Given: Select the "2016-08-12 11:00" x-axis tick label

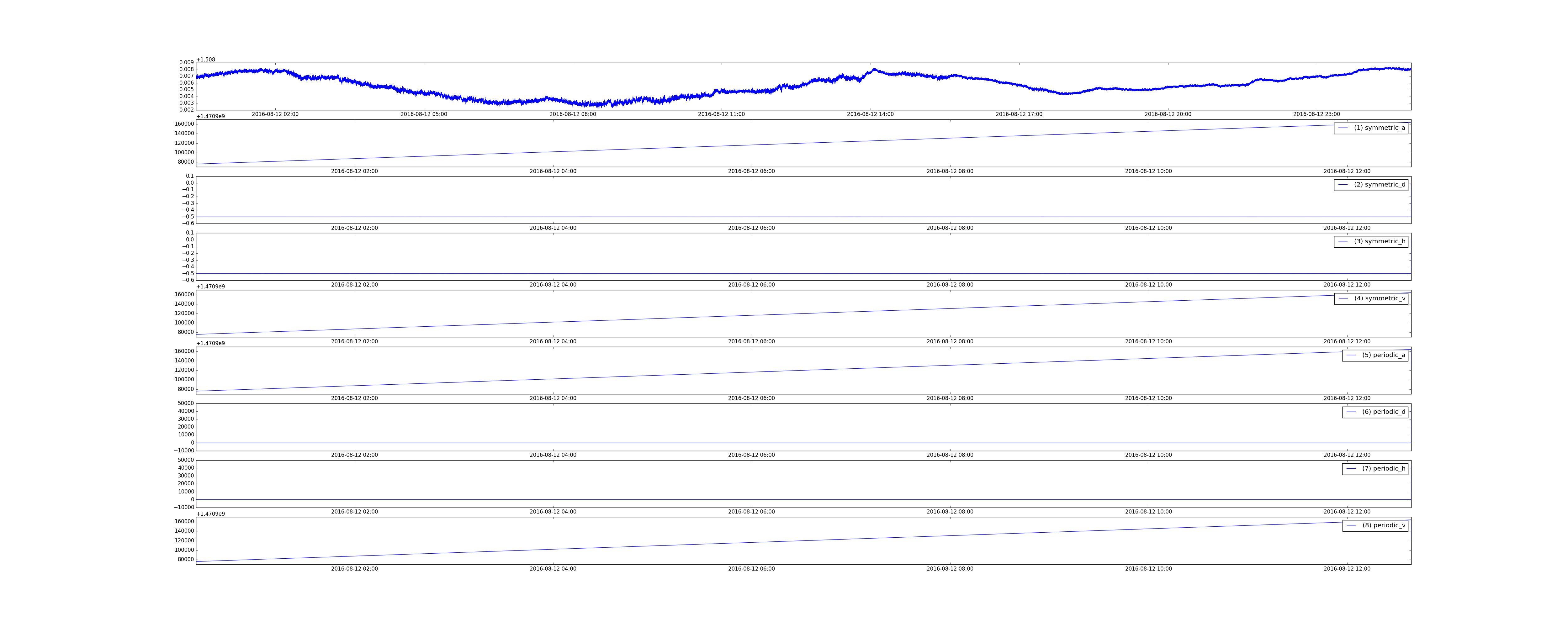Looking at the screenshot, I should coord(721,114).
